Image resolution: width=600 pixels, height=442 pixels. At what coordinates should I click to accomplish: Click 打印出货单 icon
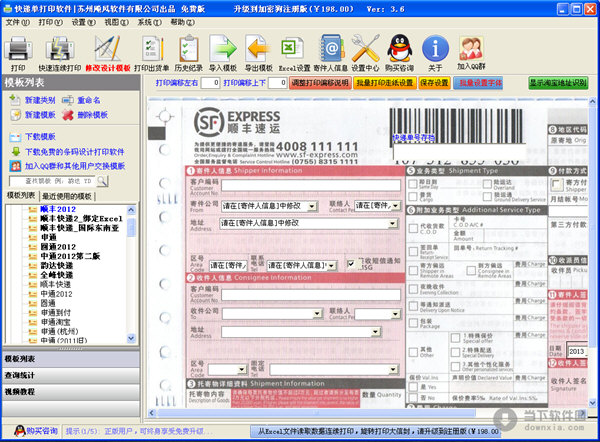[152, 49]
